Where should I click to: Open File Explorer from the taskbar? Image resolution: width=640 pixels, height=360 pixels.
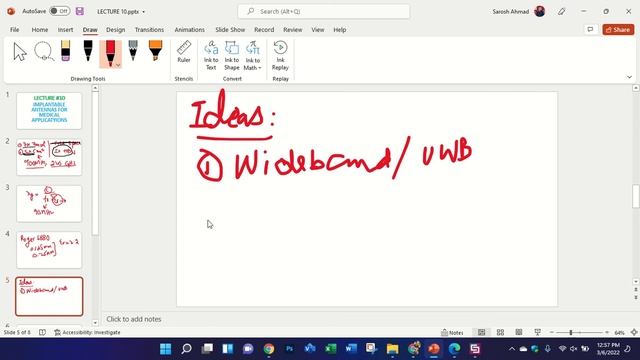[392, 349]
